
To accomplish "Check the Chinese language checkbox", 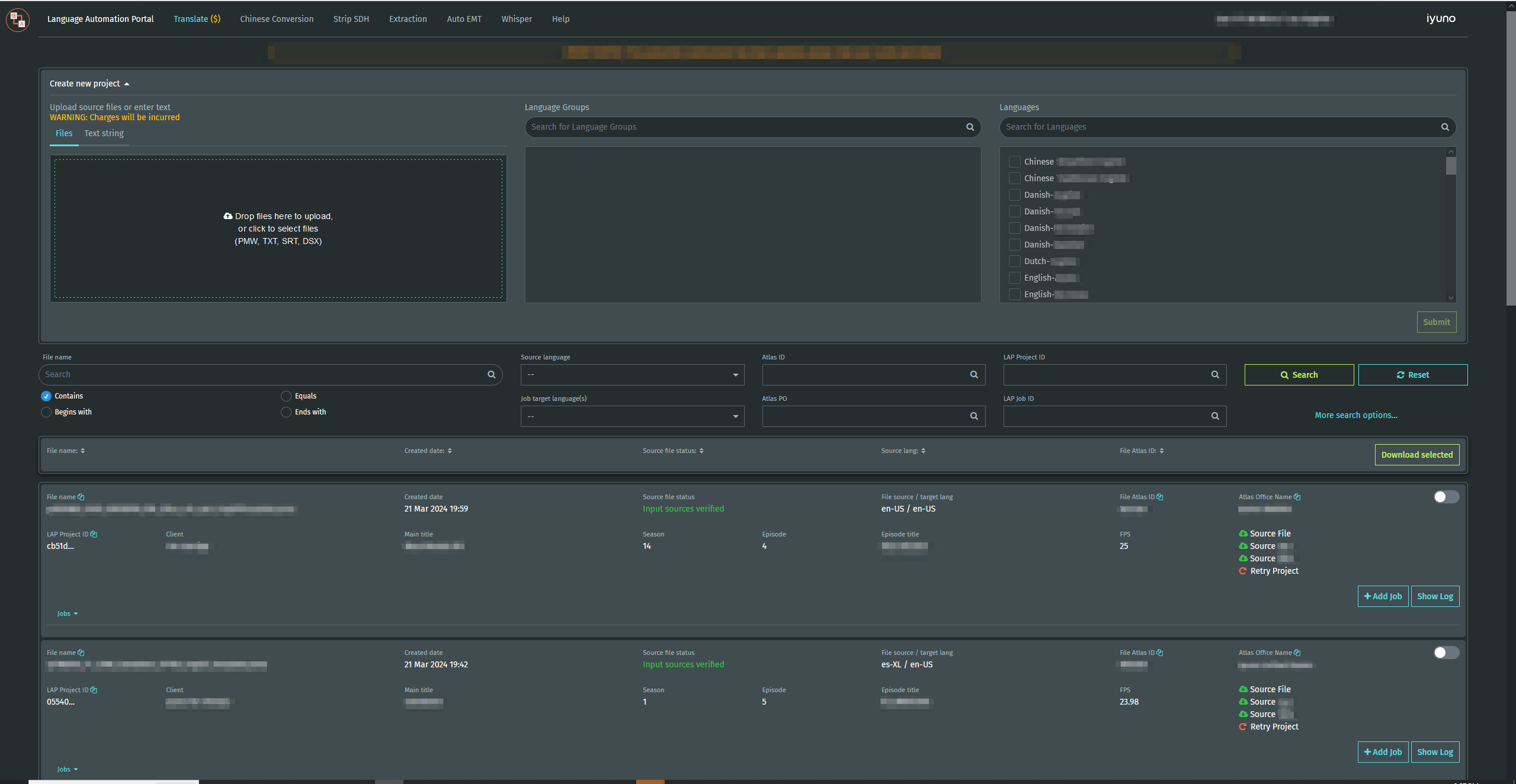I will [x=1014, y=161].
